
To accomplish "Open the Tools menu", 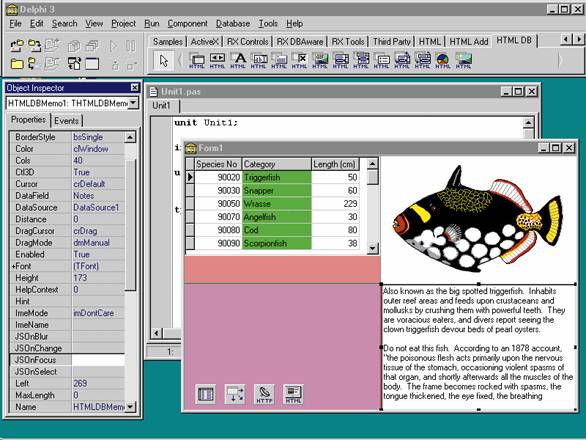I will tap(268, 24).
